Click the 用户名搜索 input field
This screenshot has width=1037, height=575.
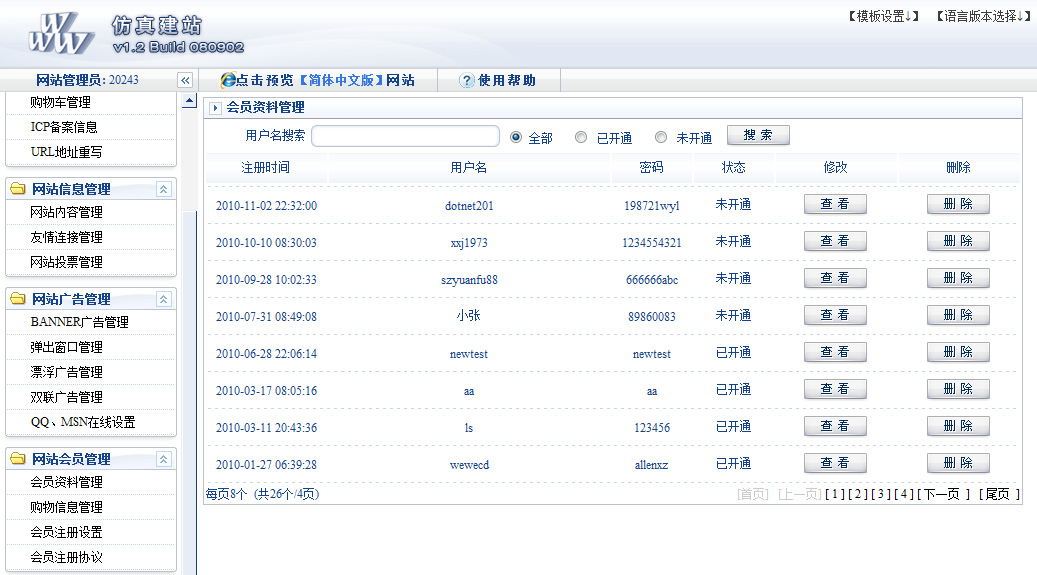coord(405,137)
